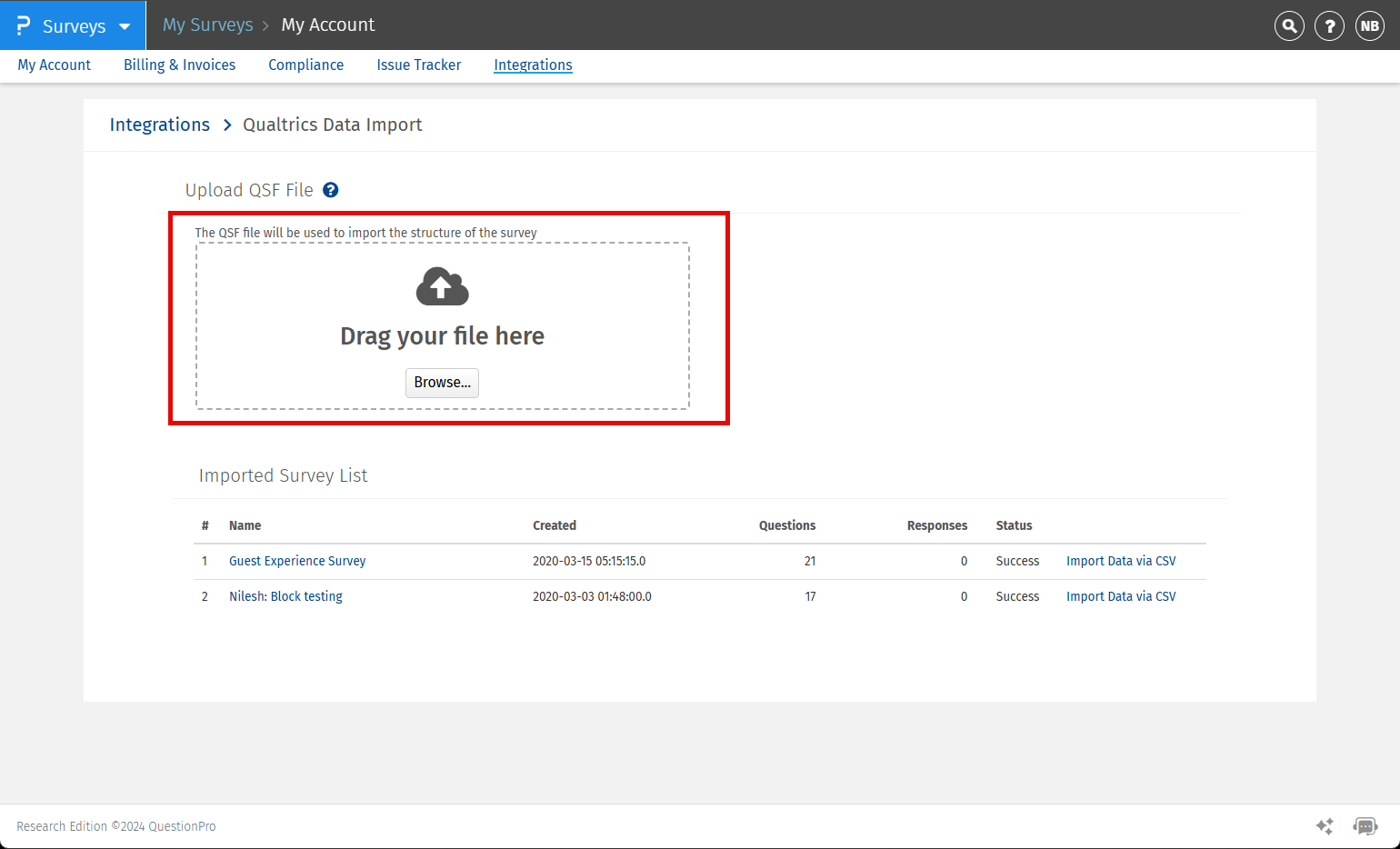Click the Integrations breadcrumb link
This screenshot has height=849, width=1400.
160,125
